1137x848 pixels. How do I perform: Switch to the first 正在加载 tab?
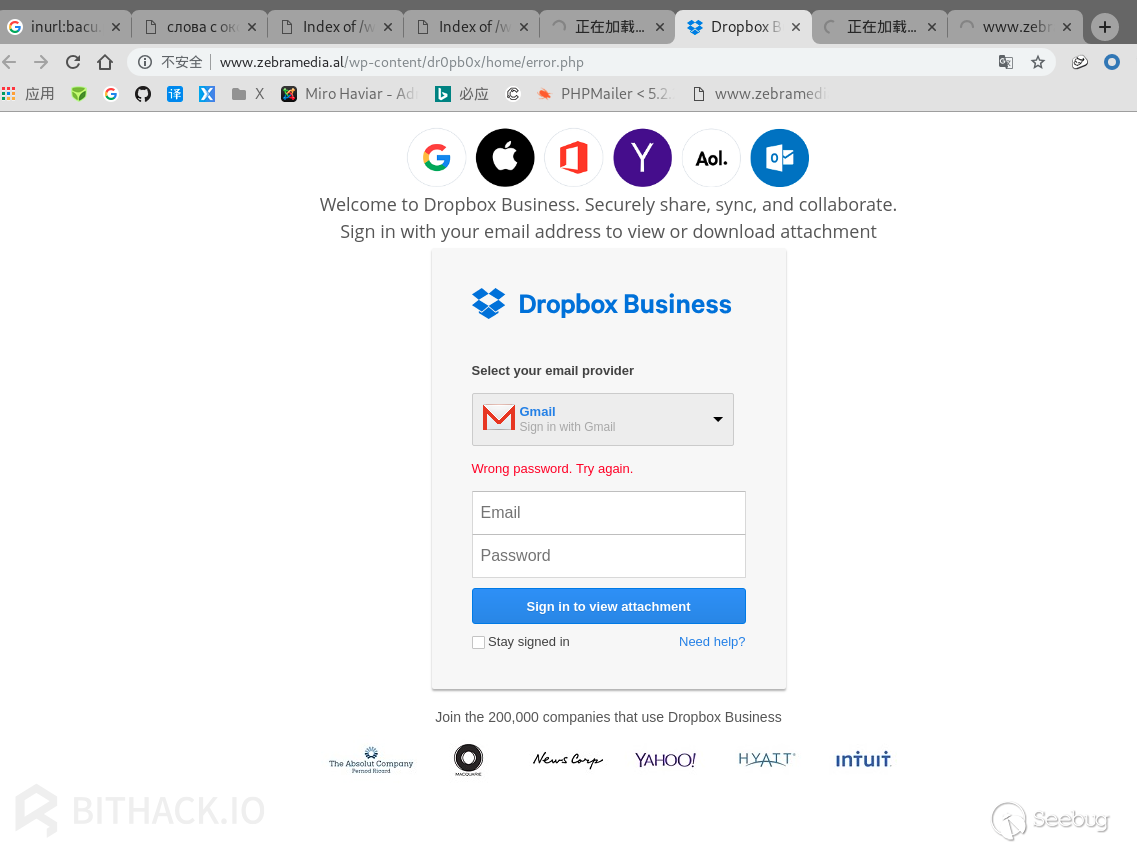click(x=609, y=28)
